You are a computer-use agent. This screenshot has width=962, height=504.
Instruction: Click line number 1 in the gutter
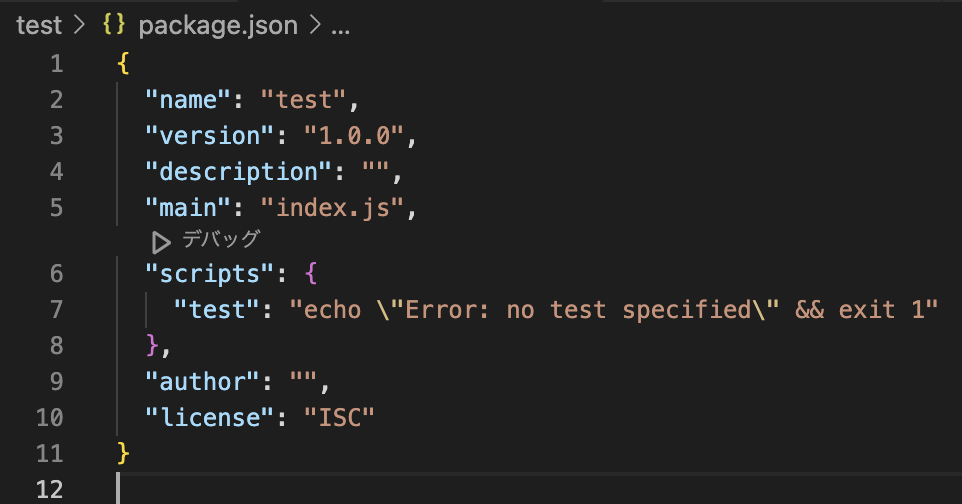[56, 64]
